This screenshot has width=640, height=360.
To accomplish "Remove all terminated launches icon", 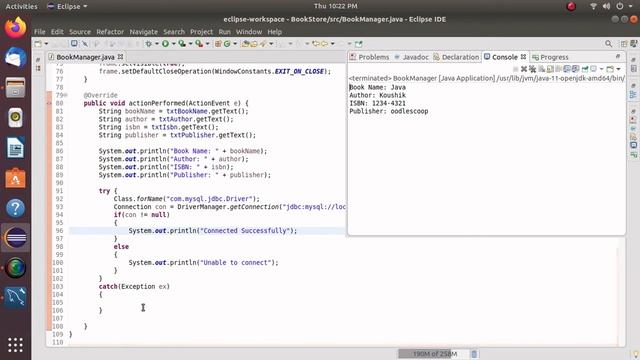I will point(533,69).
